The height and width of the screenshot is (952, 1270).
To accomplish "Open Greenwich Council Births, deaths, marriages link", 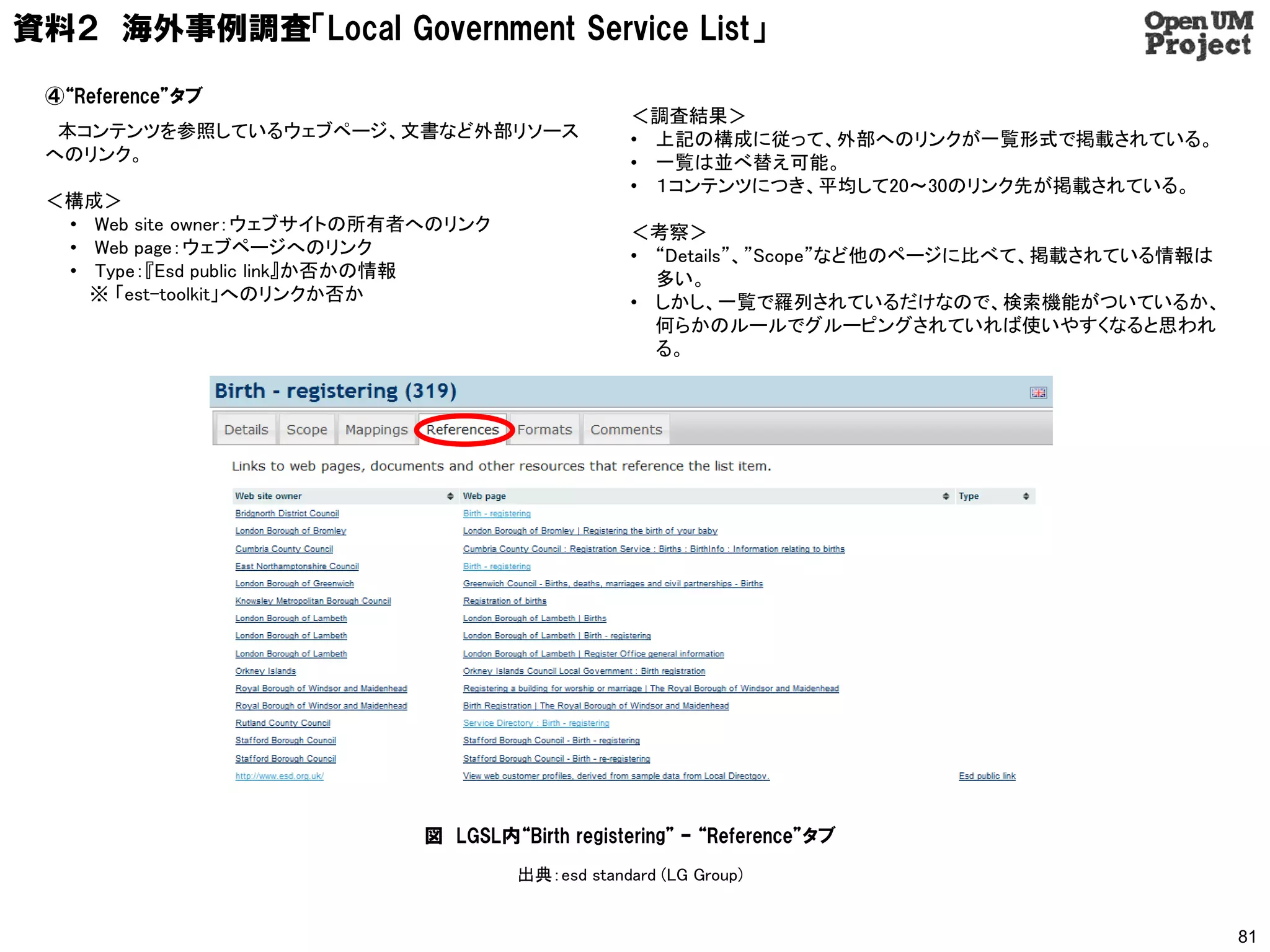I will pyautogui.click(x=613, y=583).
